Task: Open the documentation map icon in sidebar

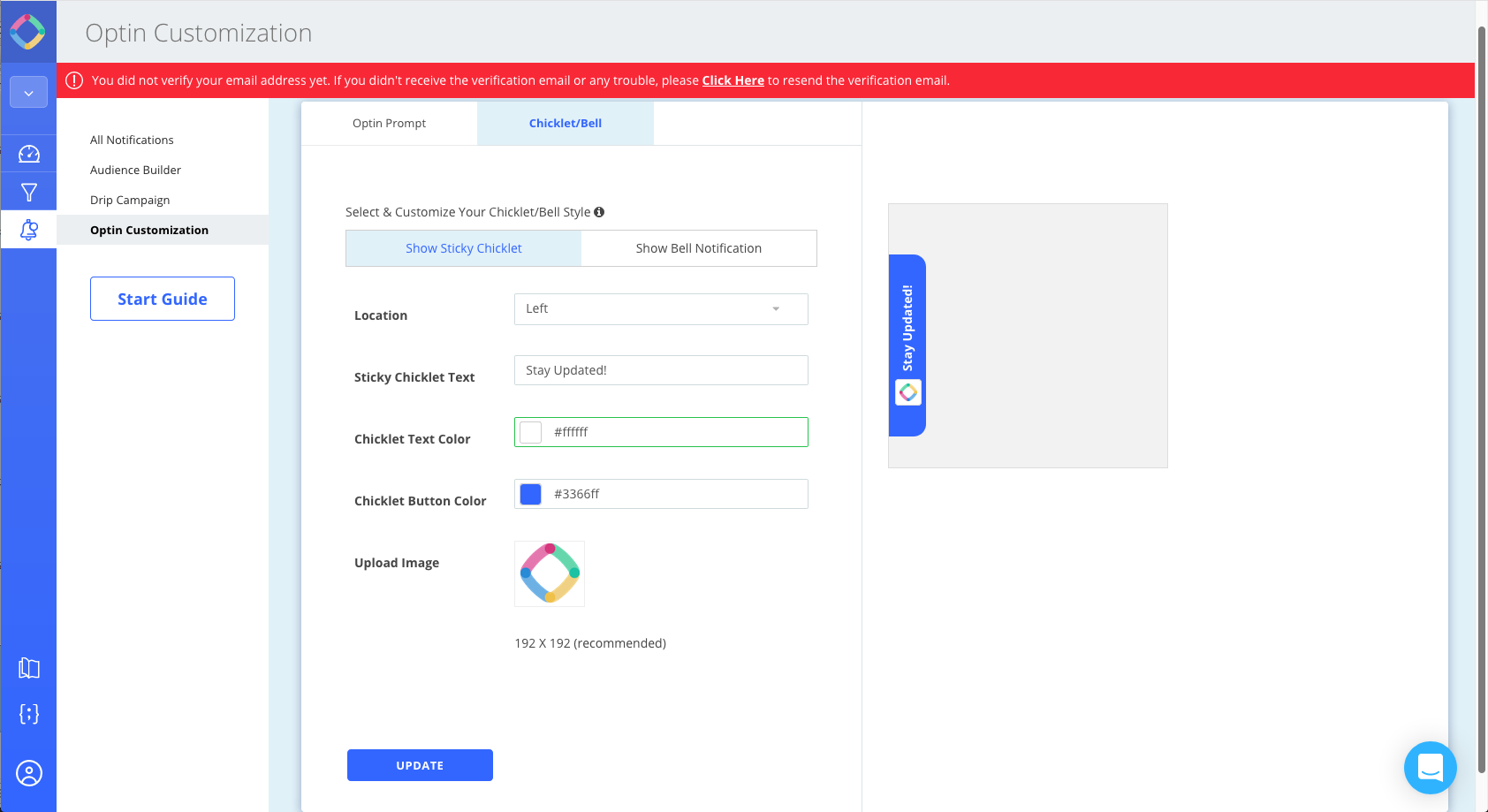Action: (x=29, y=668)
